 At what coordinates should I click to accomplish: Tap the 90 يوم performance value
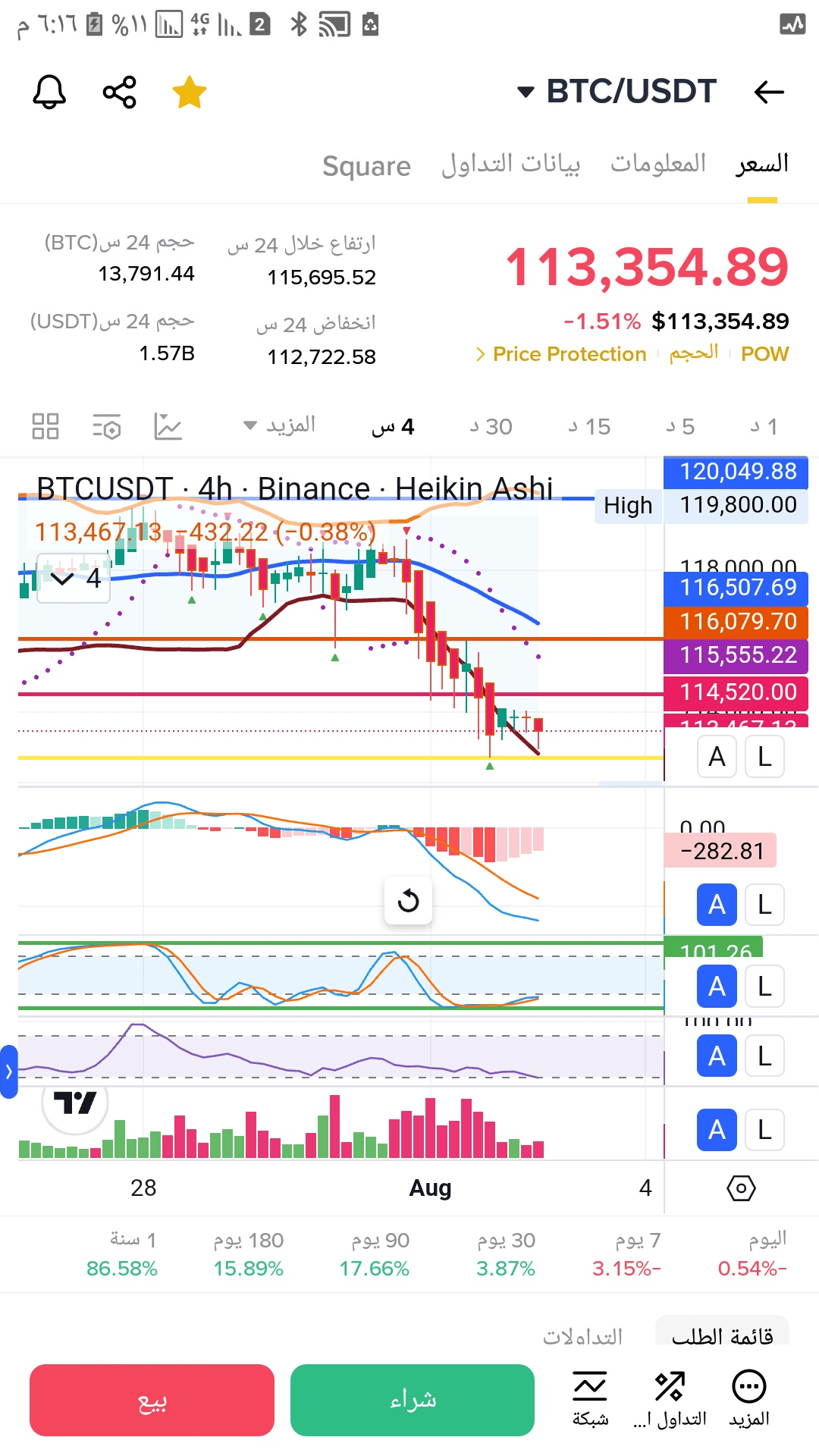375,1268
